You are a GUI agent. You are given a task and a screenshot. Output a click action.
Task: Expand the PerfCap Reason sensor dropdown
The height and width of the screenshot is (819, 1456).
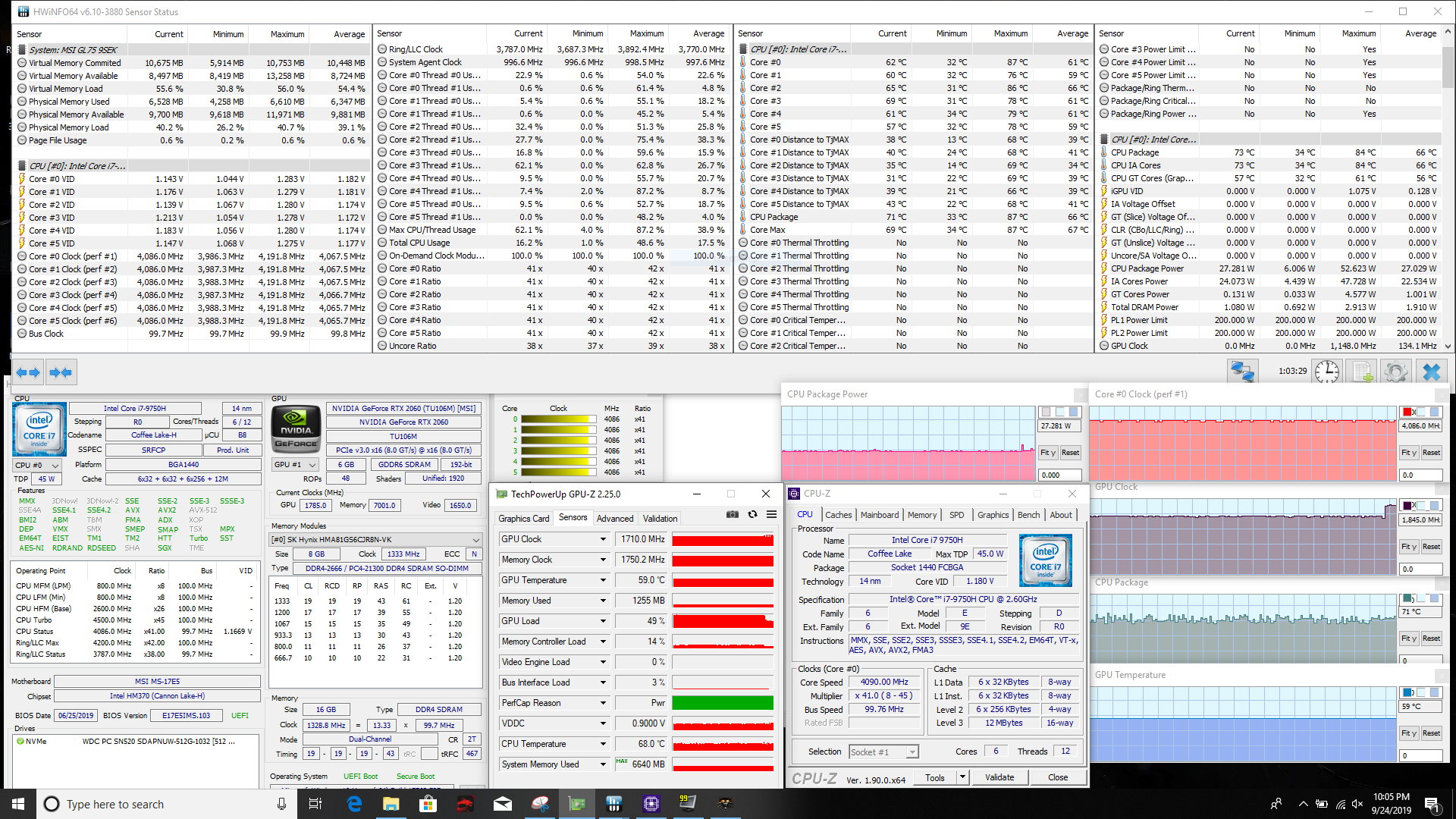click(603, 703)
